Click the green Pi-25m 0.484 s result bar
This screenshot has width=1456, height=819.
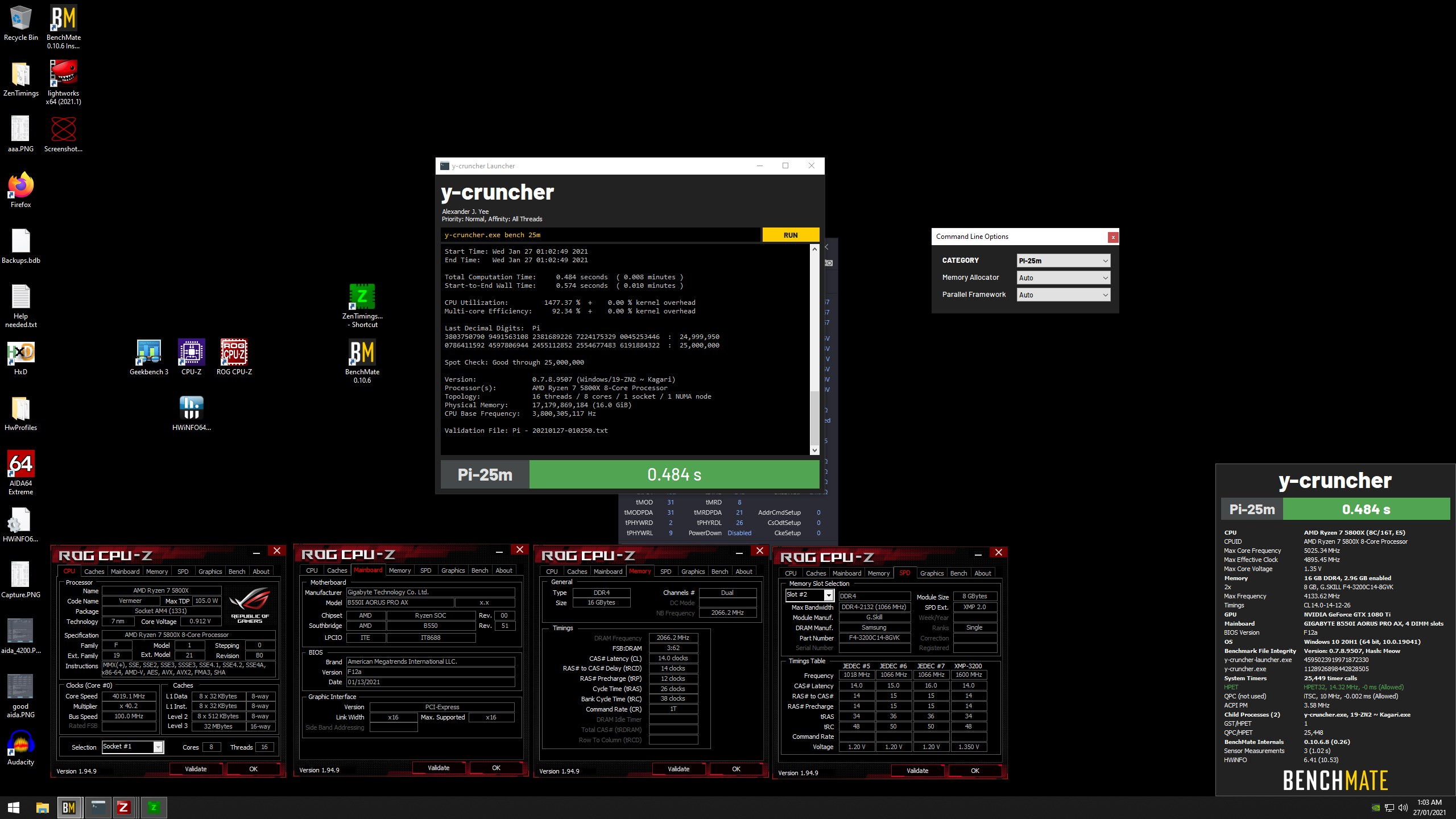pyautogui.click(x=674, y=474)
